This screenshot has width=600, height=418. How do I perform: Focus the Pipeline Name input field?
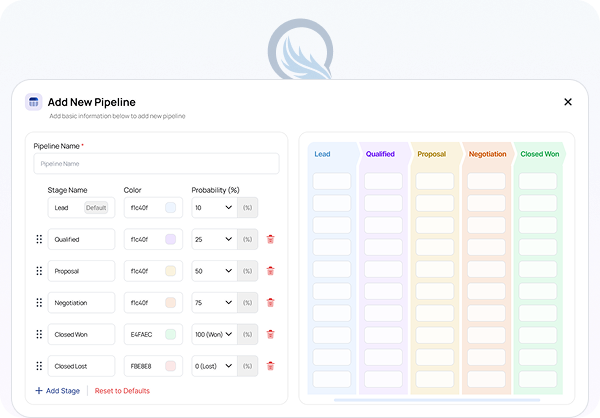click(156, 163)
